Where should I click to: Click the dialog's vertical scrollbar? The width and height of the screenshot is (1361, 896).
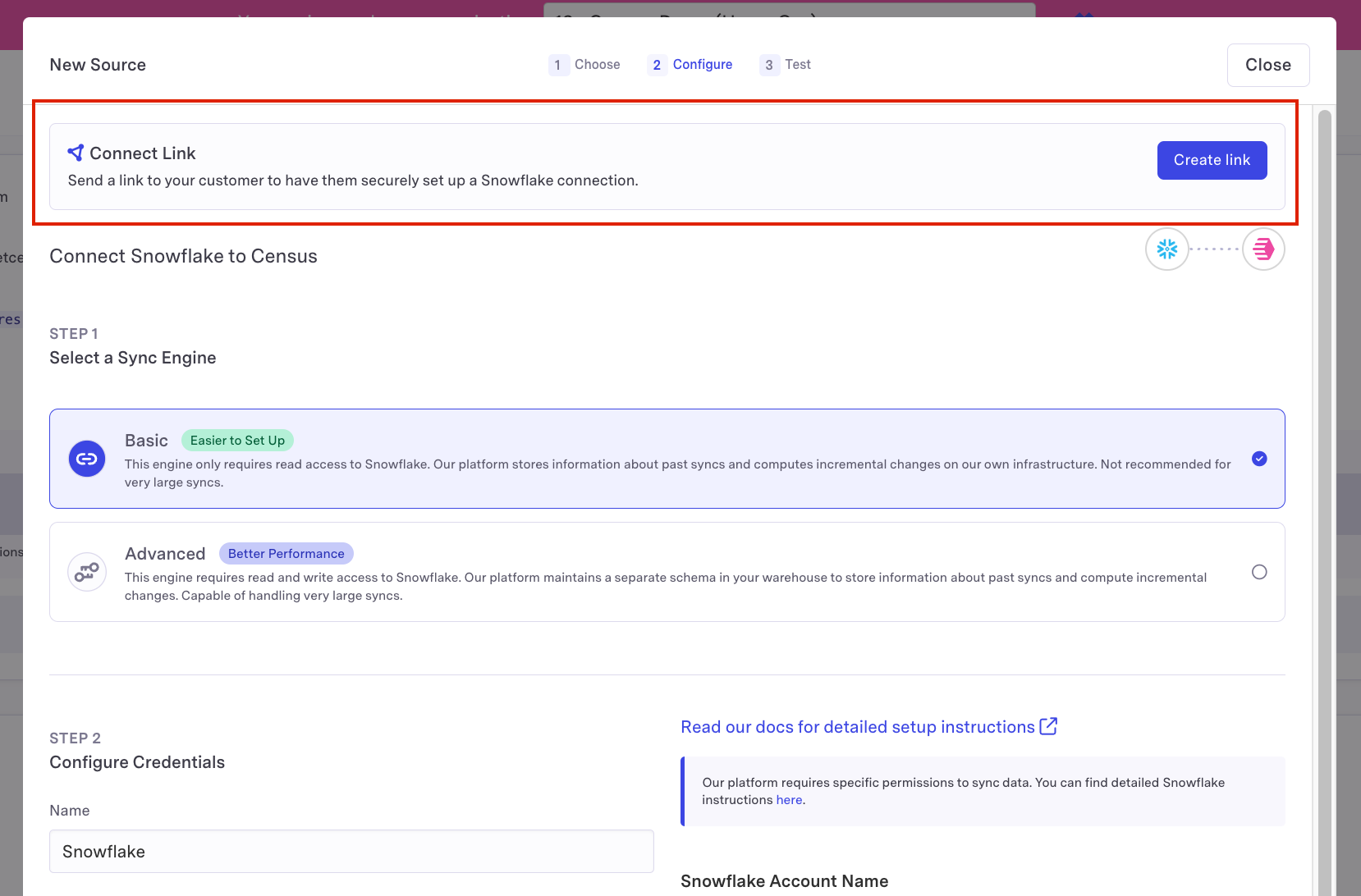[1324, 492]
